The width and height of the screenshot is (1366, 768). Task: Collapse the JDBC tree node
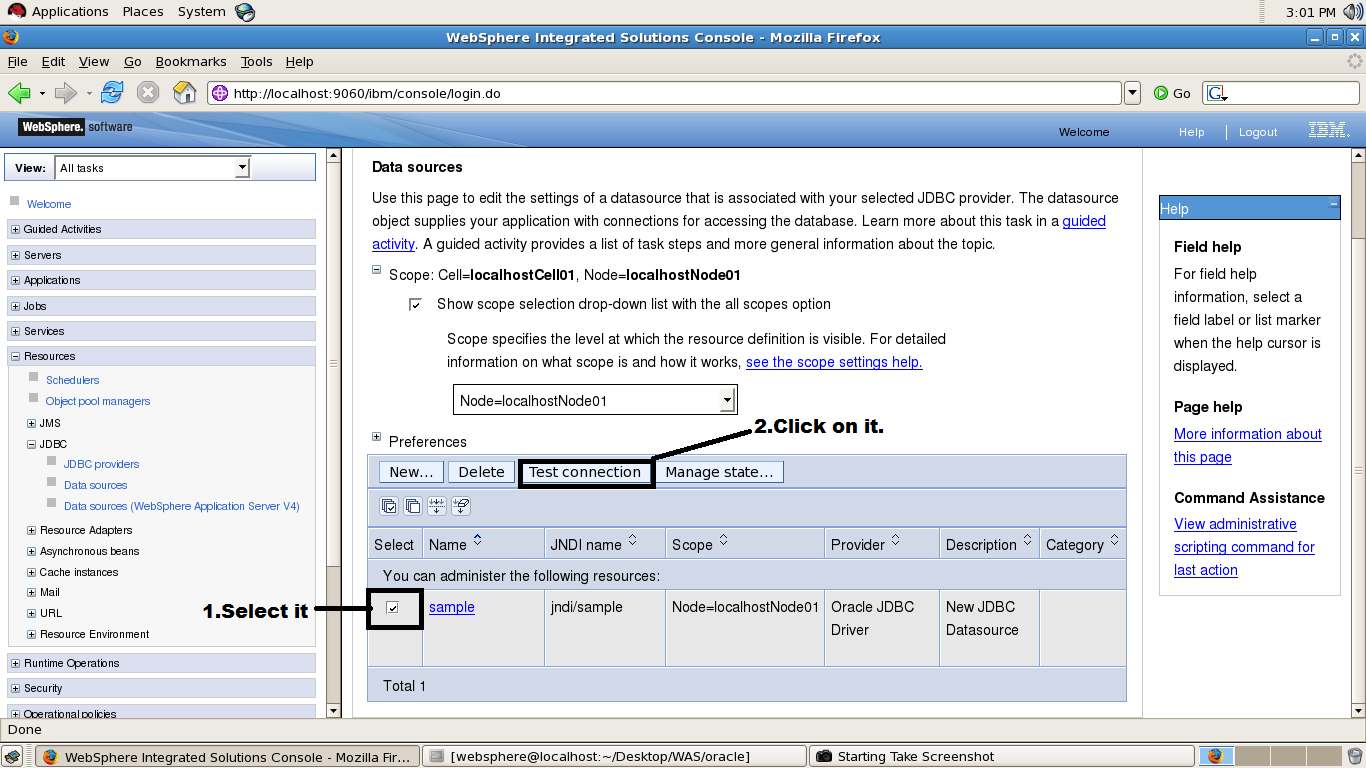point(31,444)
